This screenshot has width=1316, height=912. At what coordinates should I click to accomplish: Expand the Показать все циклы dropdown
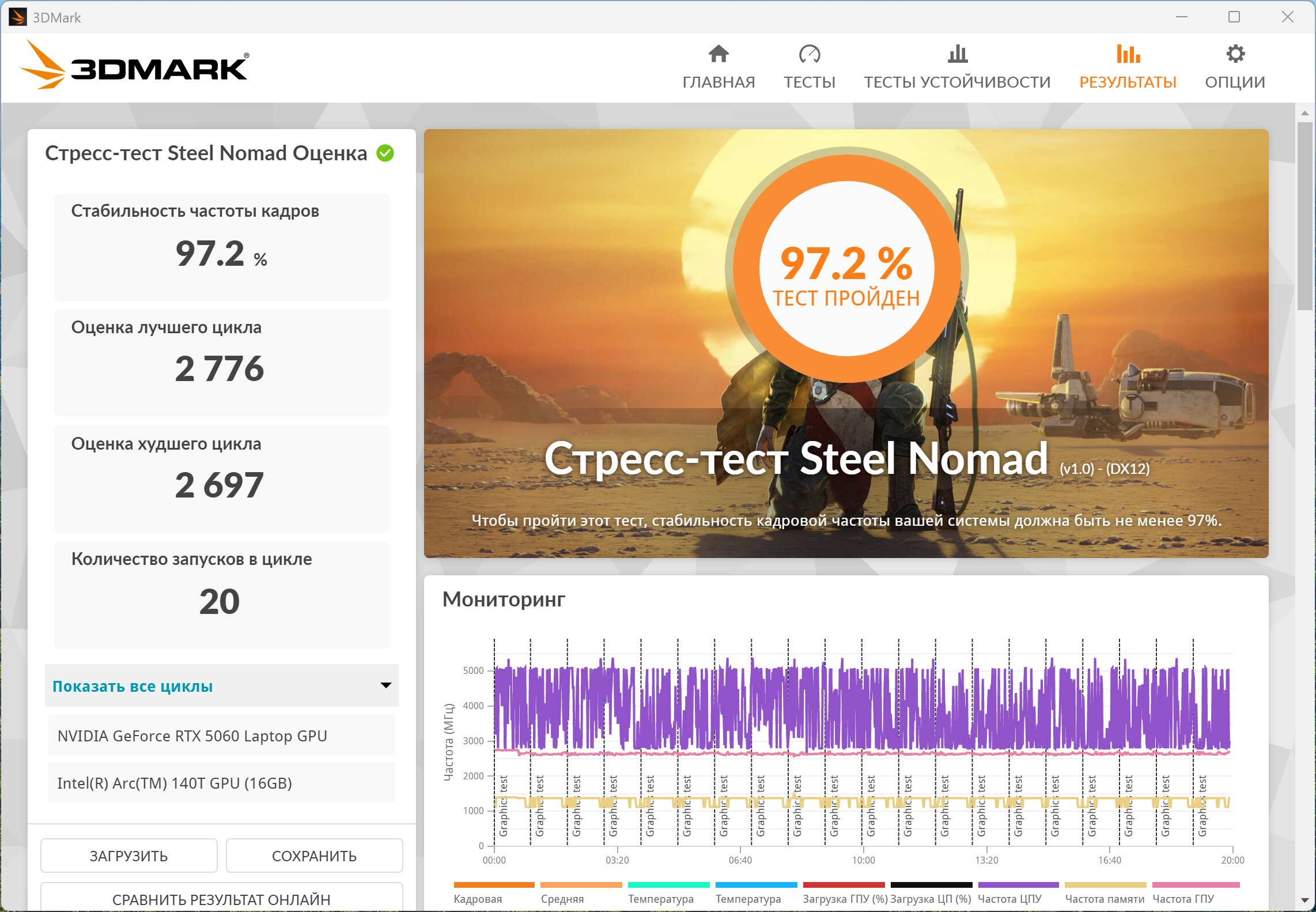[x=222, y=686]
